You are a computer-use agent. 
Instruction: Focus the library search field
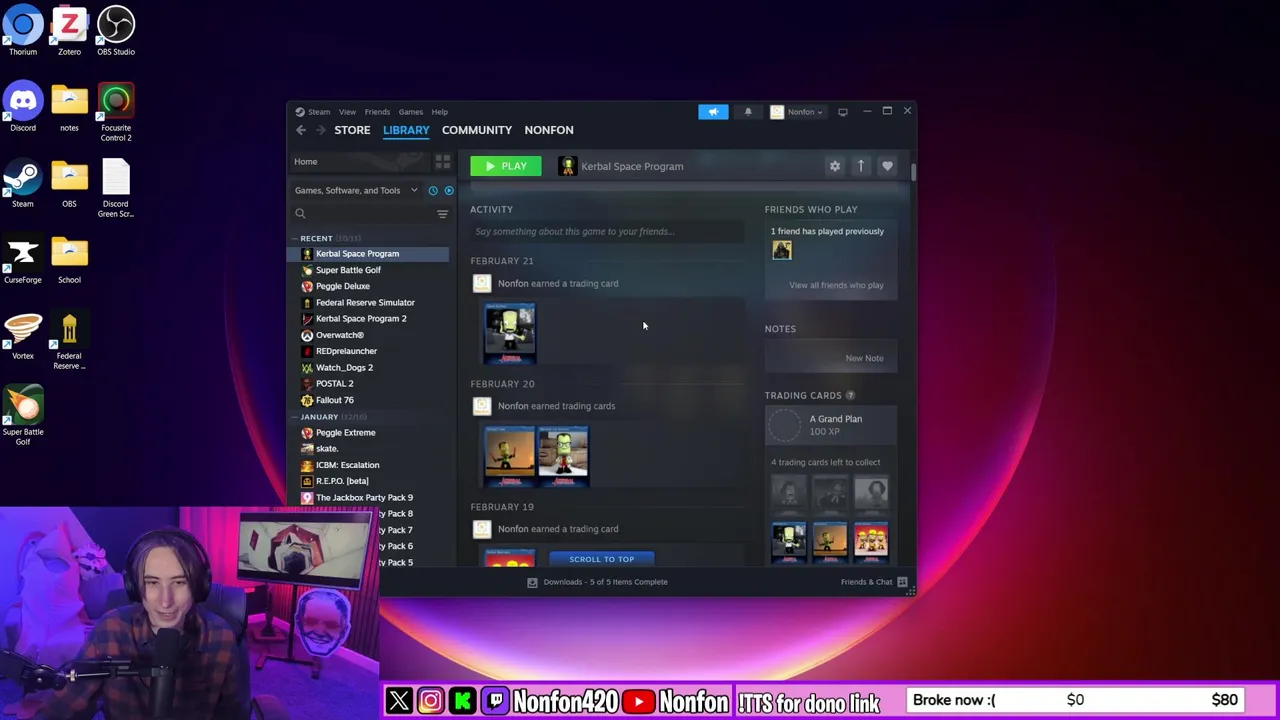pos(362,213)
